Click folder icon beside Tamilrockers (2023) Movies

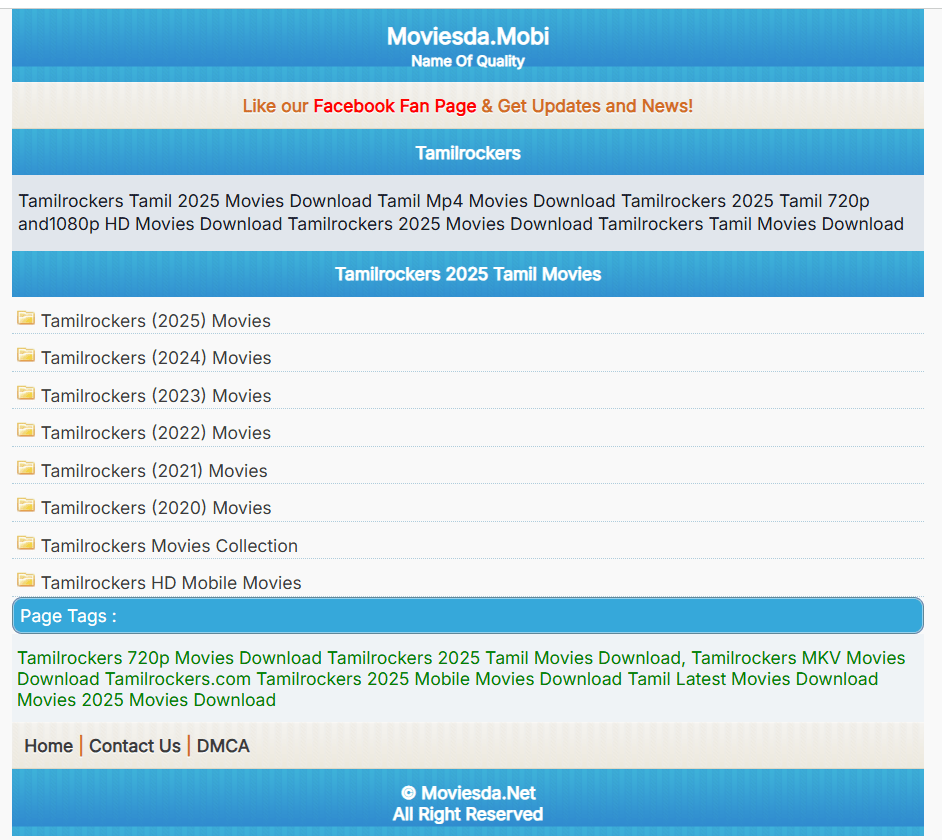tap(26, 393)
